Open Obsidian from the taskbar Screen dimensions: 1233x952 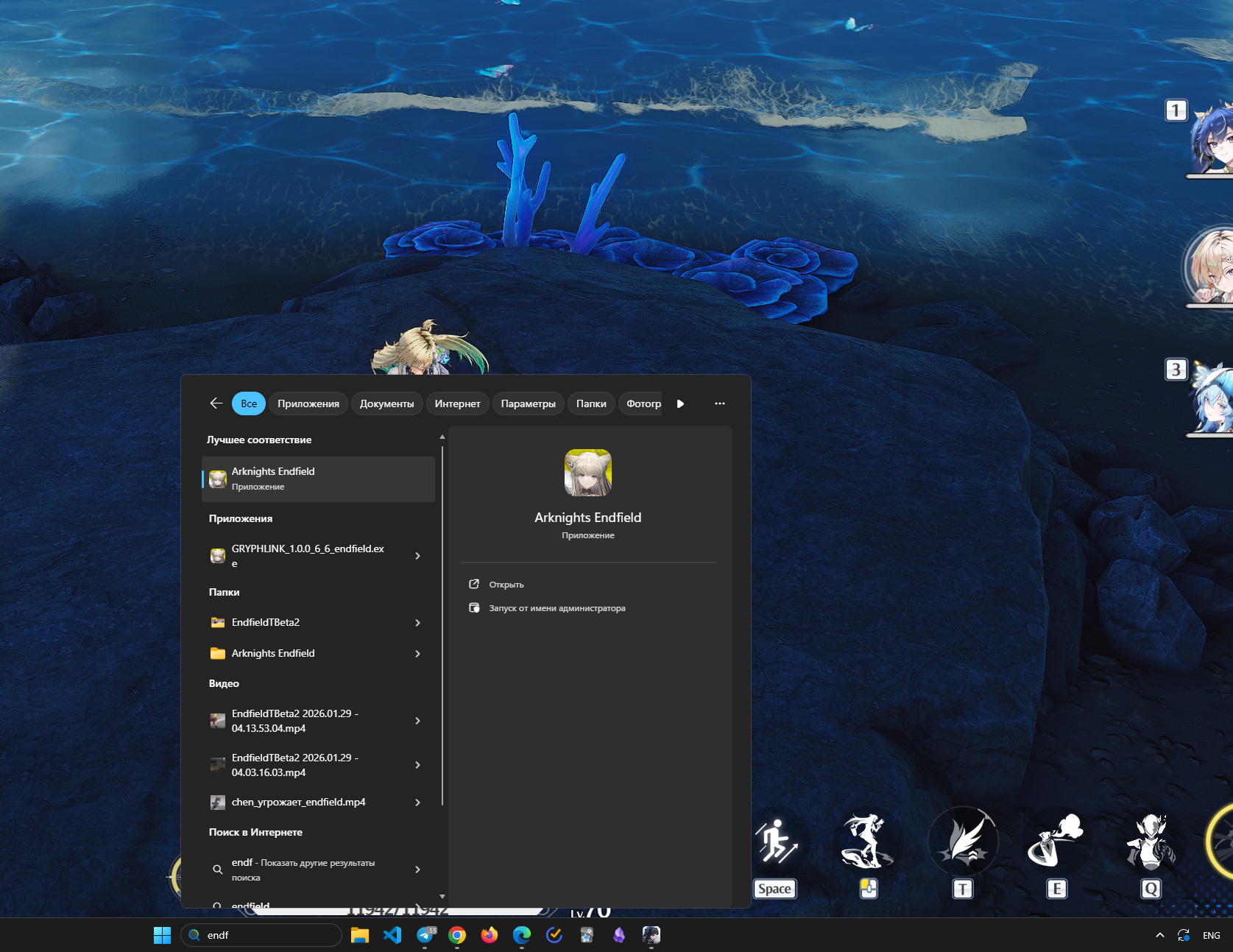(619, 935)
